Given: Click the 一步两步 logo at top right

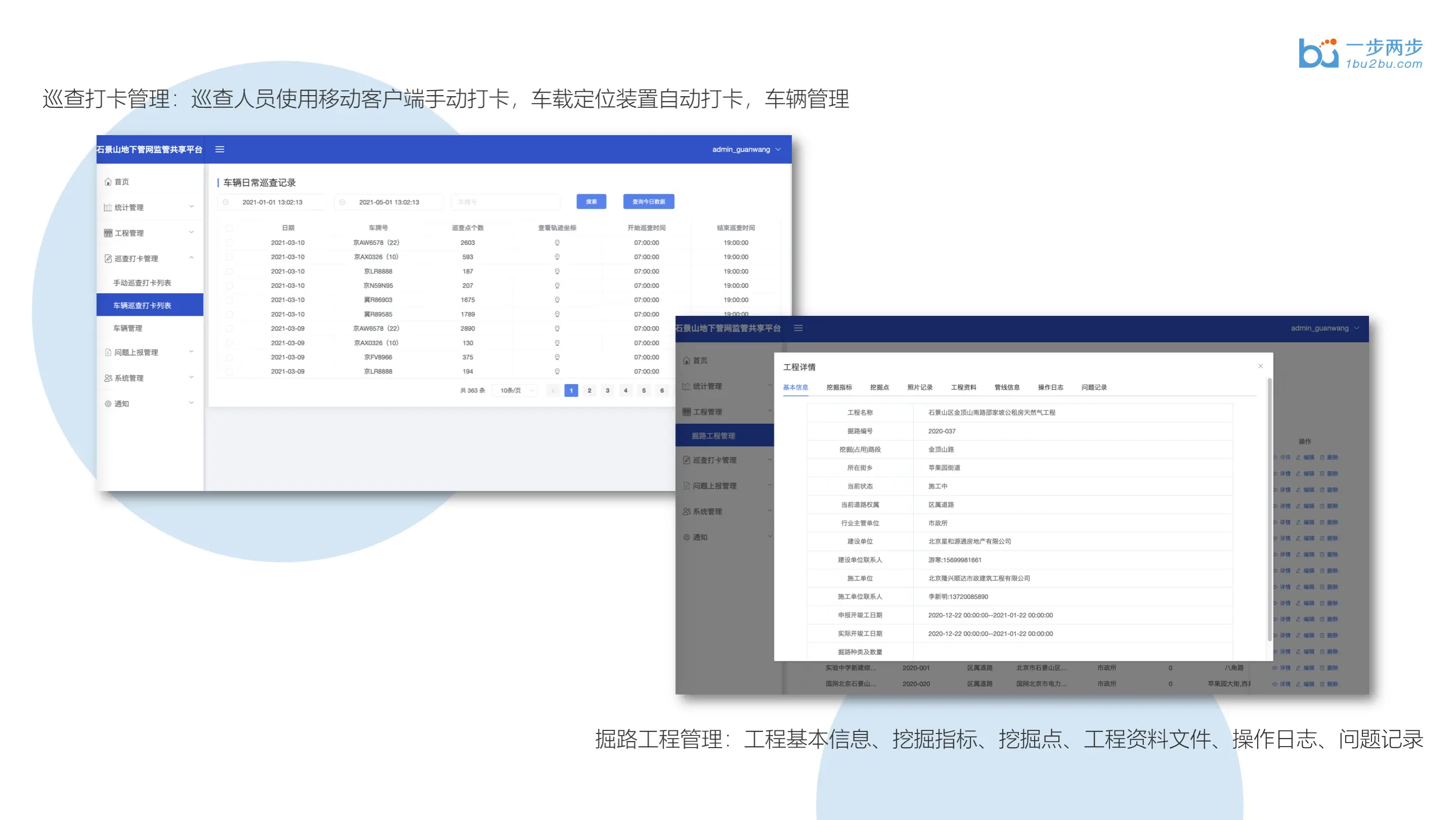Looking at the screenshot, I should coord(1360,54).
